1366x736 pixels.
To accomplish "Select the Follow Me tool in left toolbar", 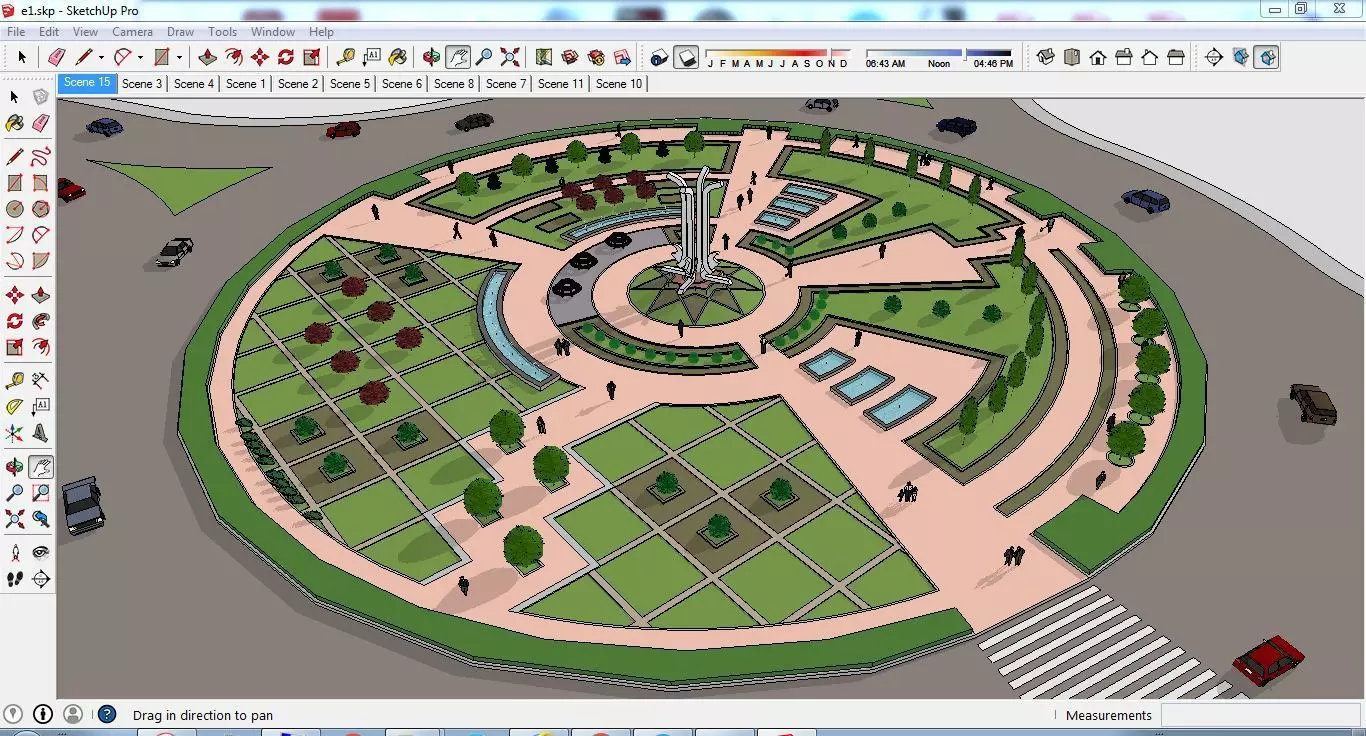I will point(40,321).
